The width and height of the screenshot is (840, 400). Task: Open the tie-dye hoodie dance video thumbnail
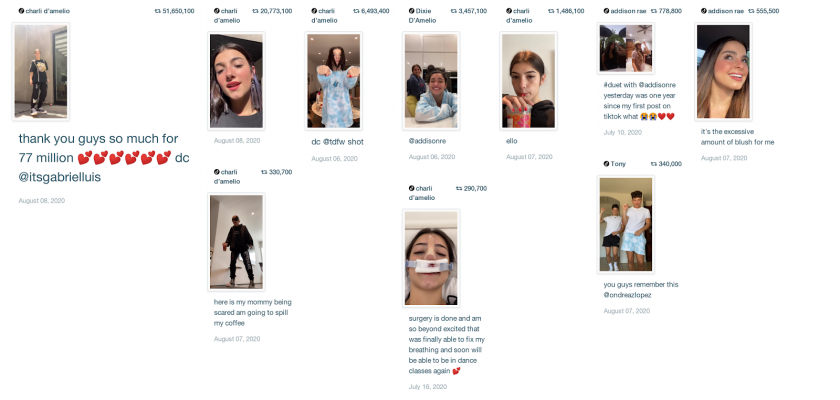pyautogui.click(x=334, y=81)
